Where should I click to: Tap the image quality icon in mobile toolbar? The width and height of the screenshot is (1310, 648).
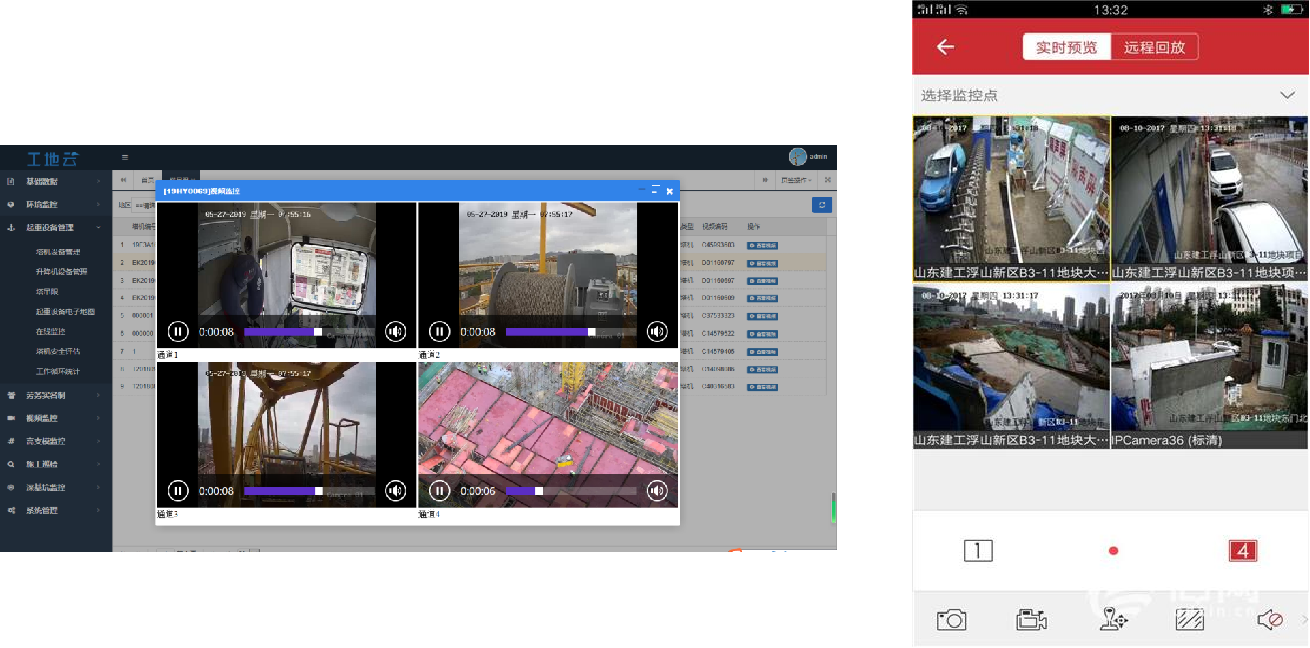[1189, 620]
